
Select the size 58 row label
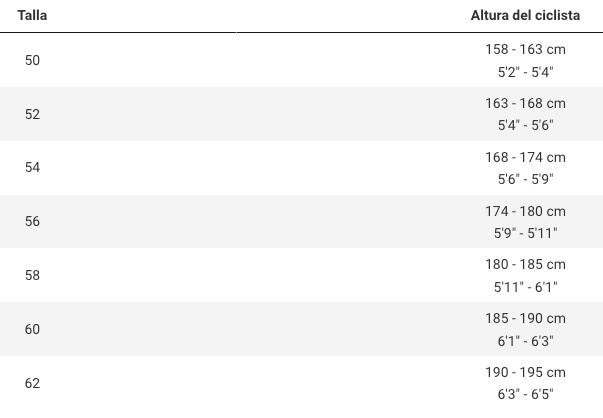[x=32, y=275]
